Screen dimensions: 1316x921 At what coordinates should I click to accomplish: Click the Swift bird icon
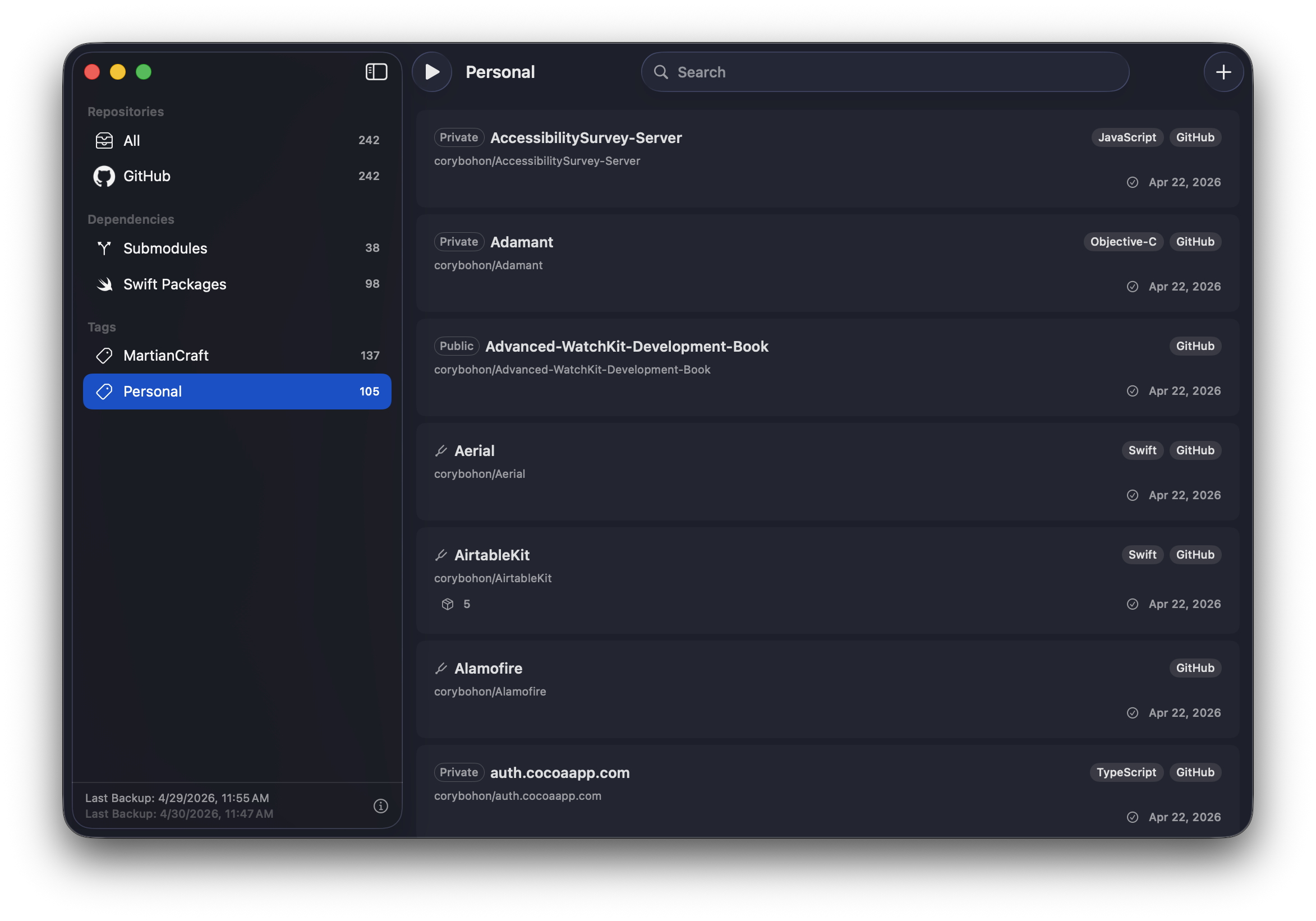point(104,284)
